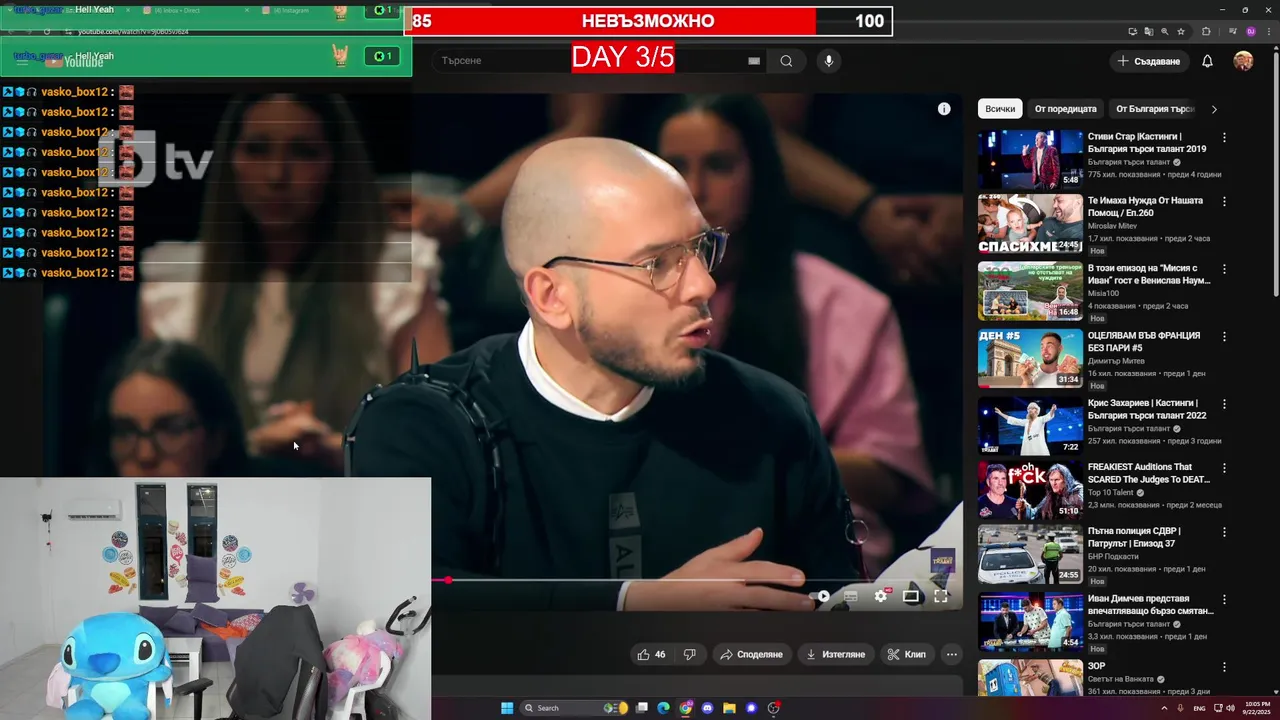Show video info card icon
This screenshot has width=1280, height=720.
click(944, 109)
